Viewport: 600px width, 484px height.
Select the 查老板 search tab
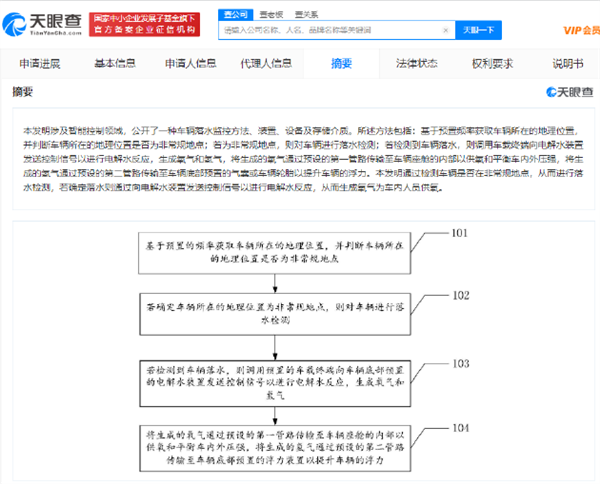point(271,15)
